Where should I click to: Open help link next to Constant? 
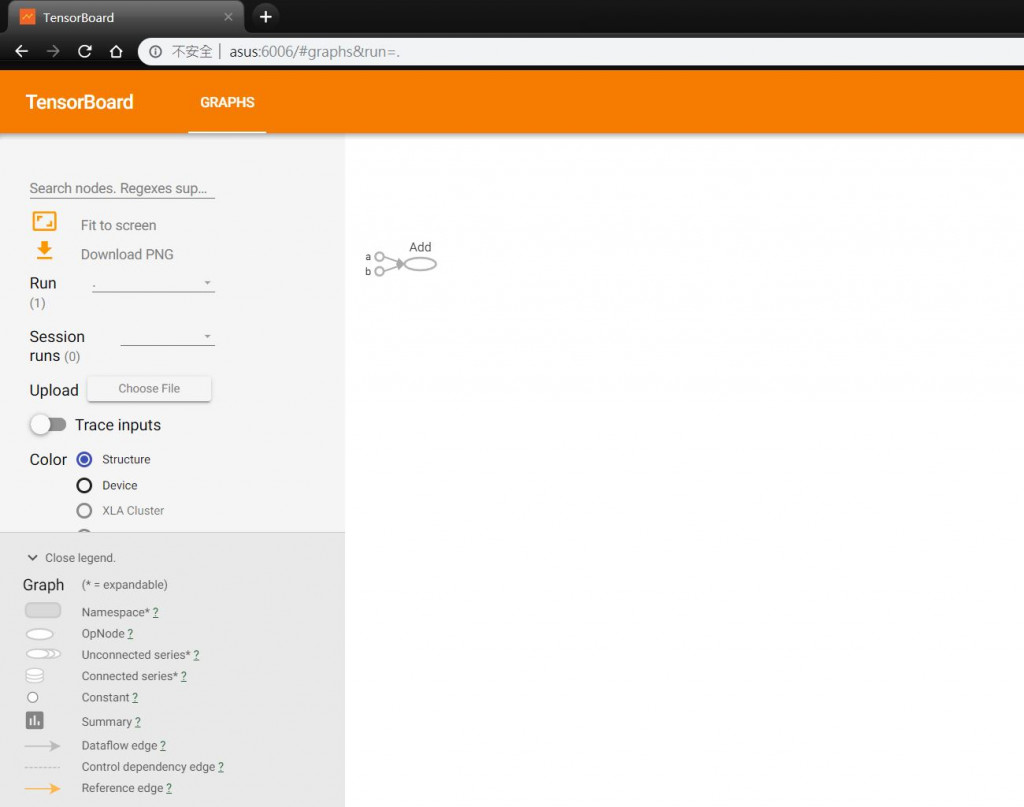135,697
